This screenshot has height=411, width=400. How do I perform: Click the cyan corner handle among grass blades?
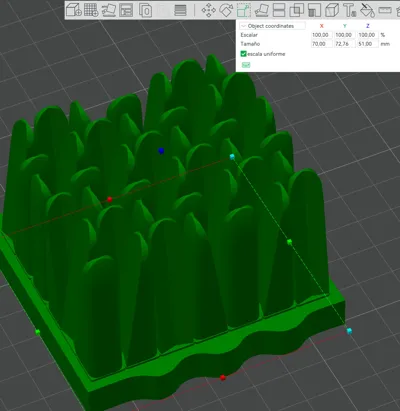[x=232, y=157]
